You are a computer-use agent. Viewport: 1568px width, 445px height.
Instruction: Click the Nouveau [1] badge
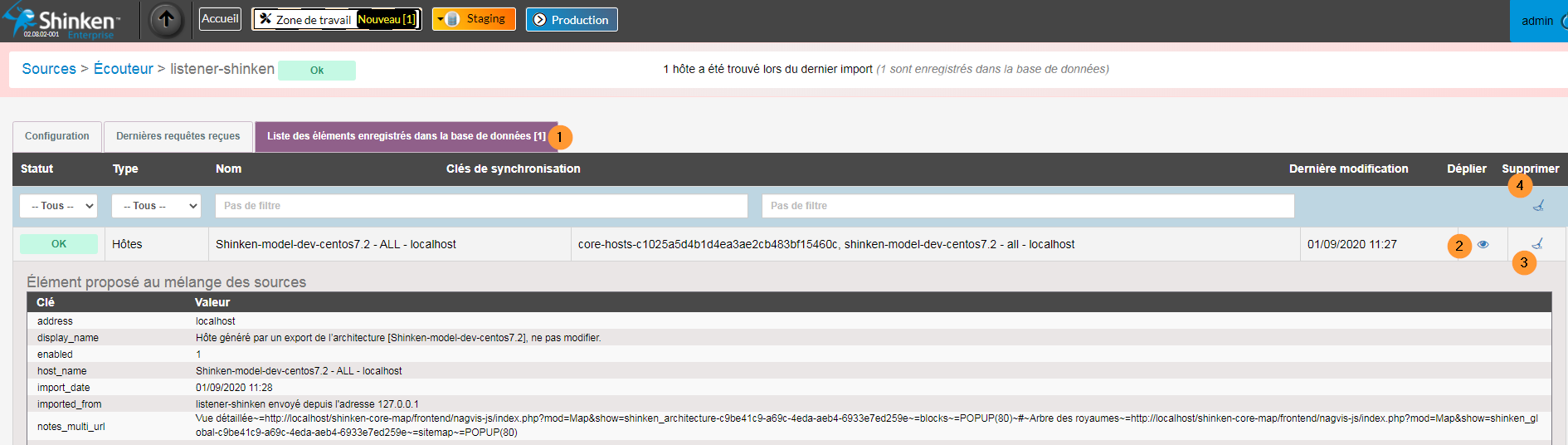[387, 19]
